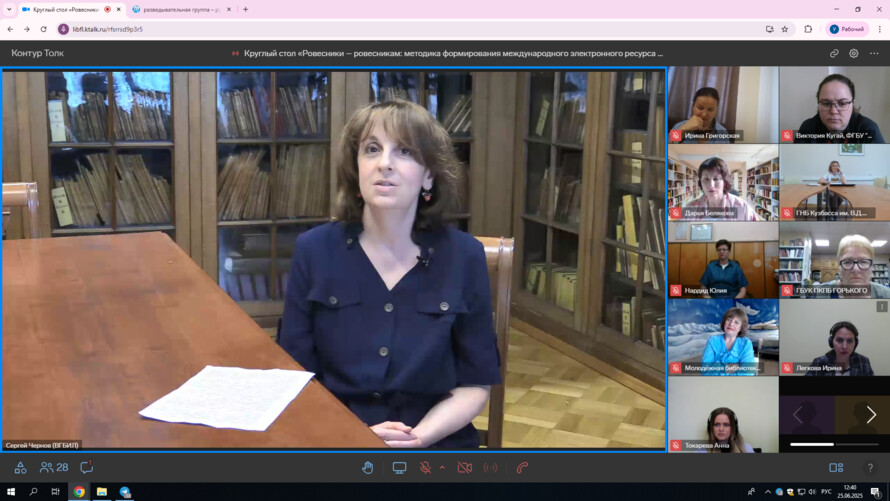Leave the call with red phone icon

point(522,468)
